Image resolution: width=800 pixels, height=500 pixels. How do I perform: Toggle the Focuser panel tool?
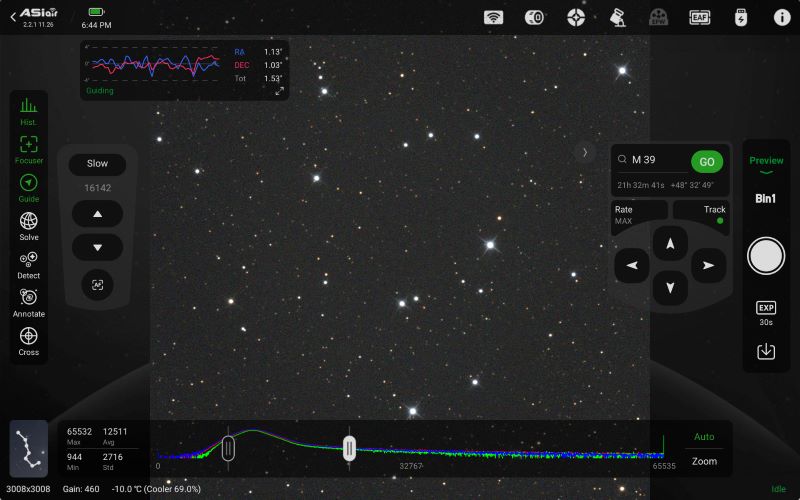click(29, 150)
